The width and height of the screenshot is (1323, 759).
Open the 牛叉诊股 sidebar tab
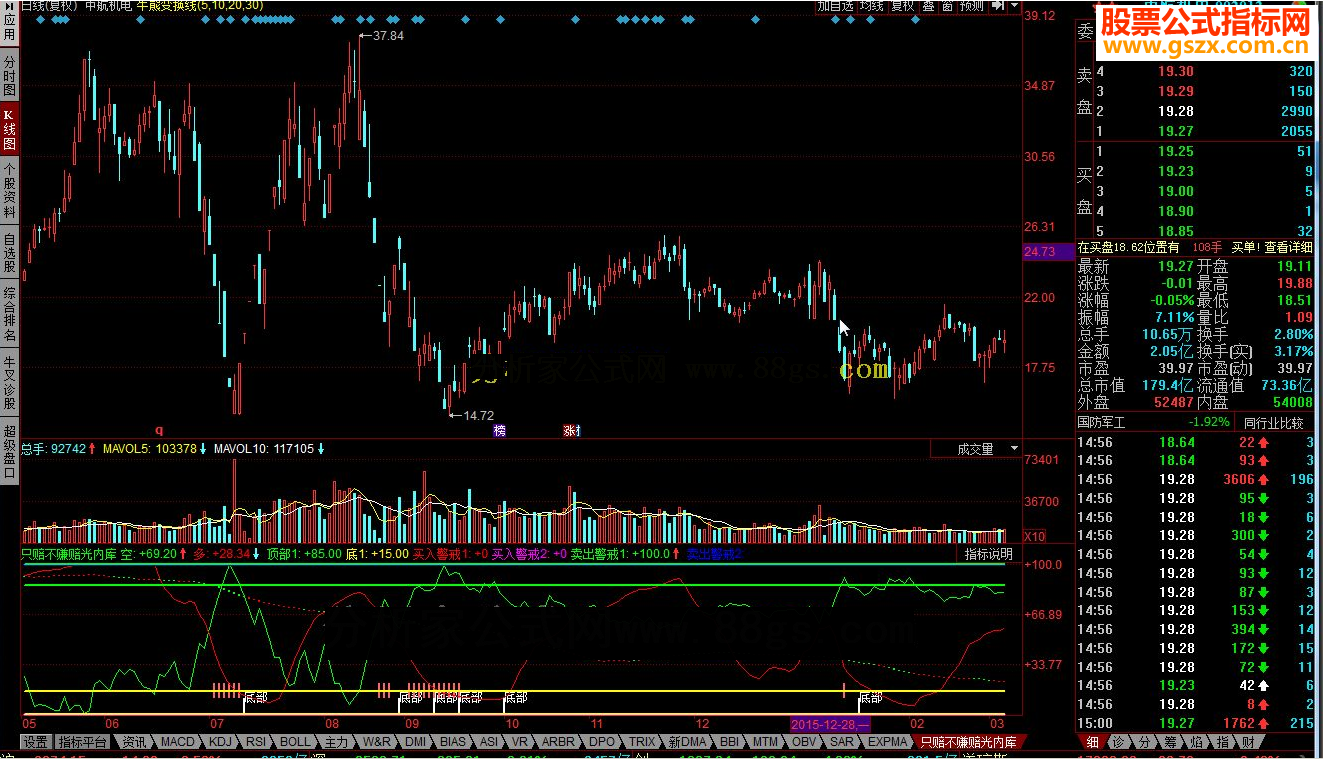[x=9, y=383]
